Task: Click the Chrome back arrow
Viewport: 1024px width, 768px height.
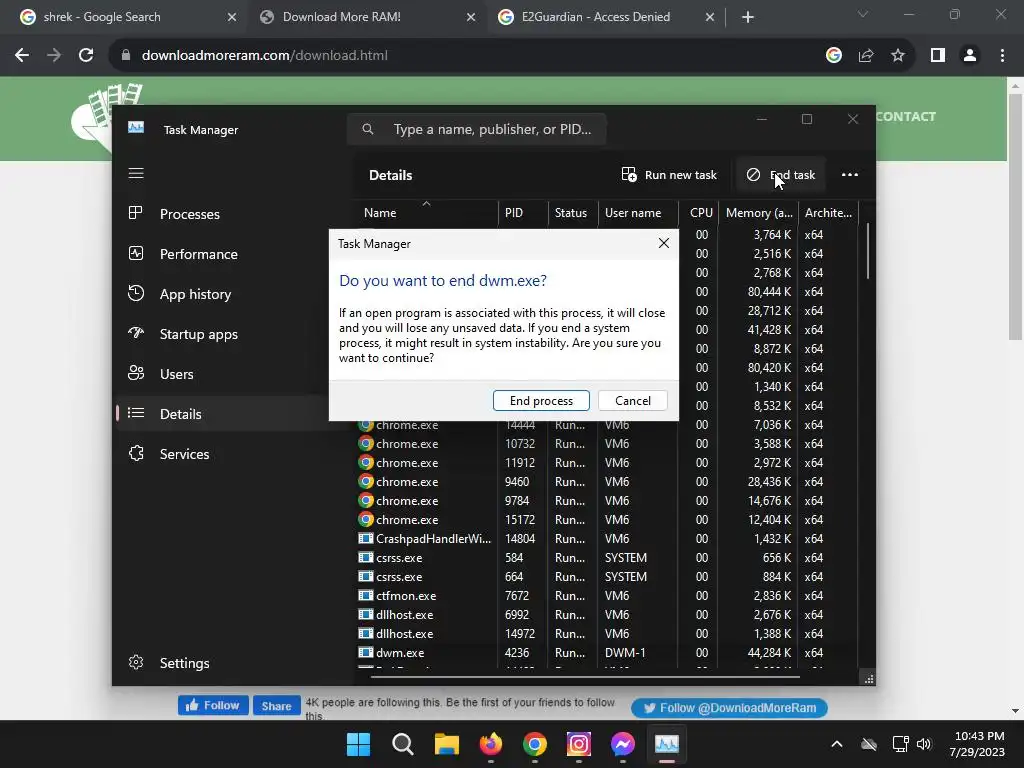Action: [22, 56]
